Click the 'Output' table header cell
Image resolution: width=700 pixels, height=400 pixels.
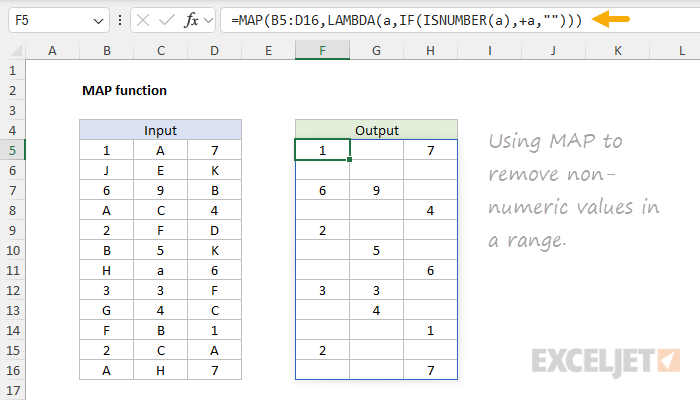click(x=376, y=130)
